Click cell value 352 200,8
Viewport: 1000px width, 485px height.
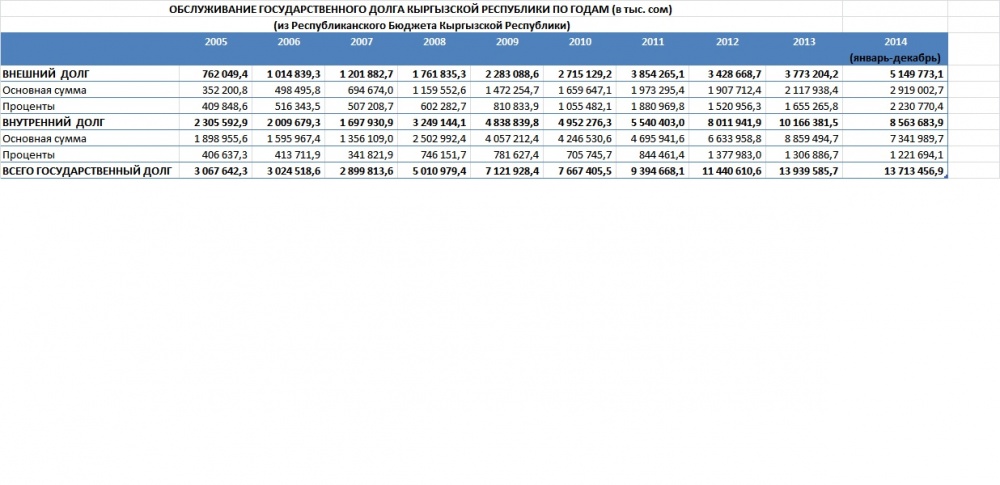225,90
